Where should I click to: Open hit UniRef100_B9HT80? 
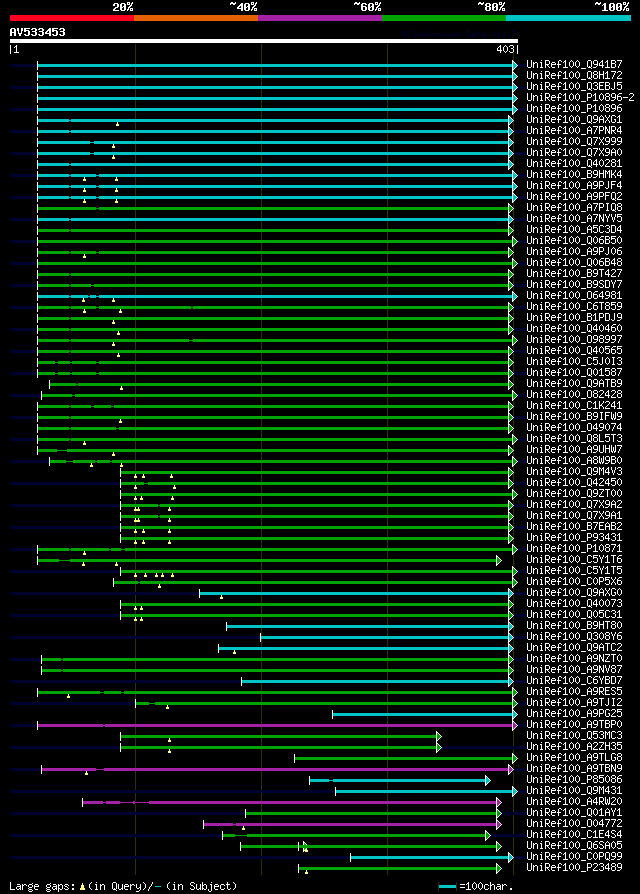(x=574, y=626)
